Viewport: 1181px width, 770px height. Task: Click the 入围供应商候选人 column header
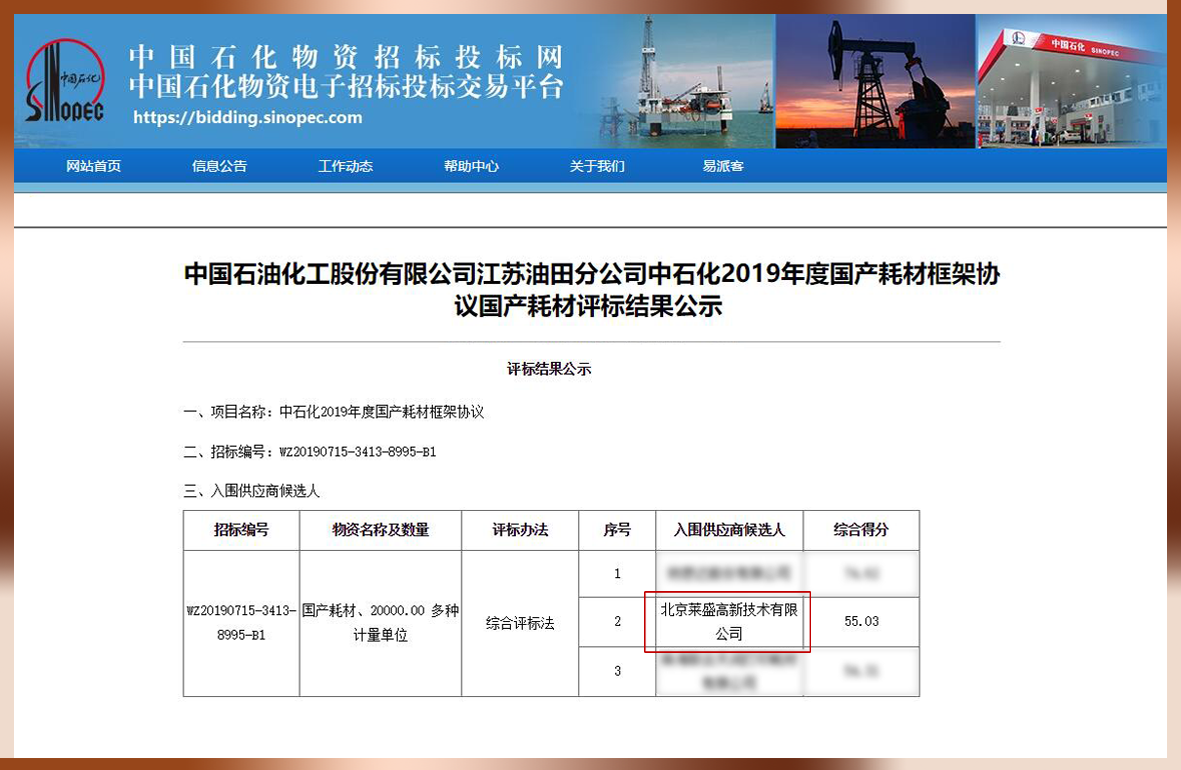coord(729,530)
